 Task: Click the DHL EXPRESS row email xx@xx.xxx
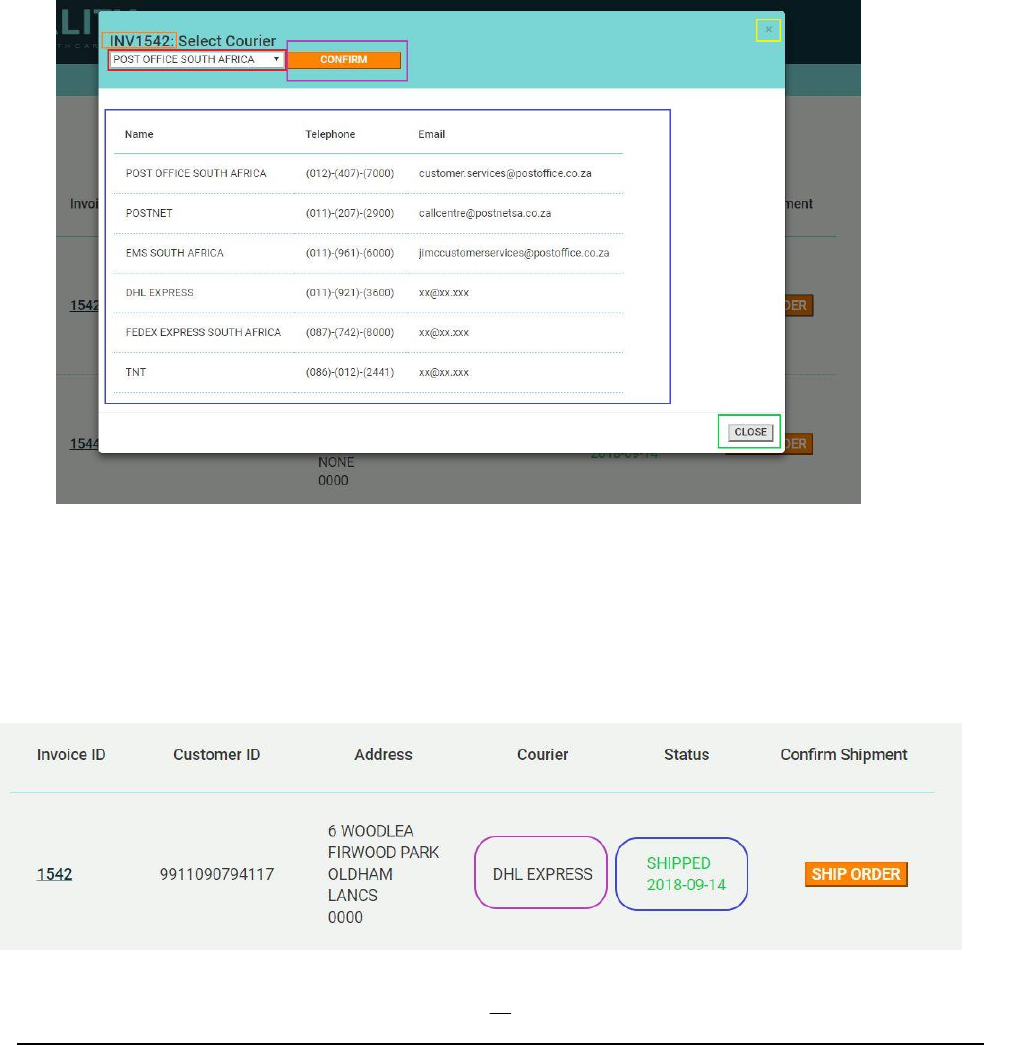444,293
